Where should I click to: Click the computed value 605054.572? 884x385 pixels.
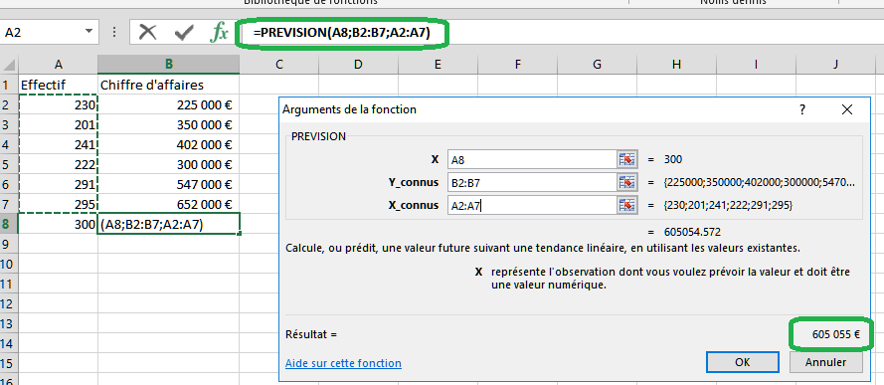tap(693, 232)
